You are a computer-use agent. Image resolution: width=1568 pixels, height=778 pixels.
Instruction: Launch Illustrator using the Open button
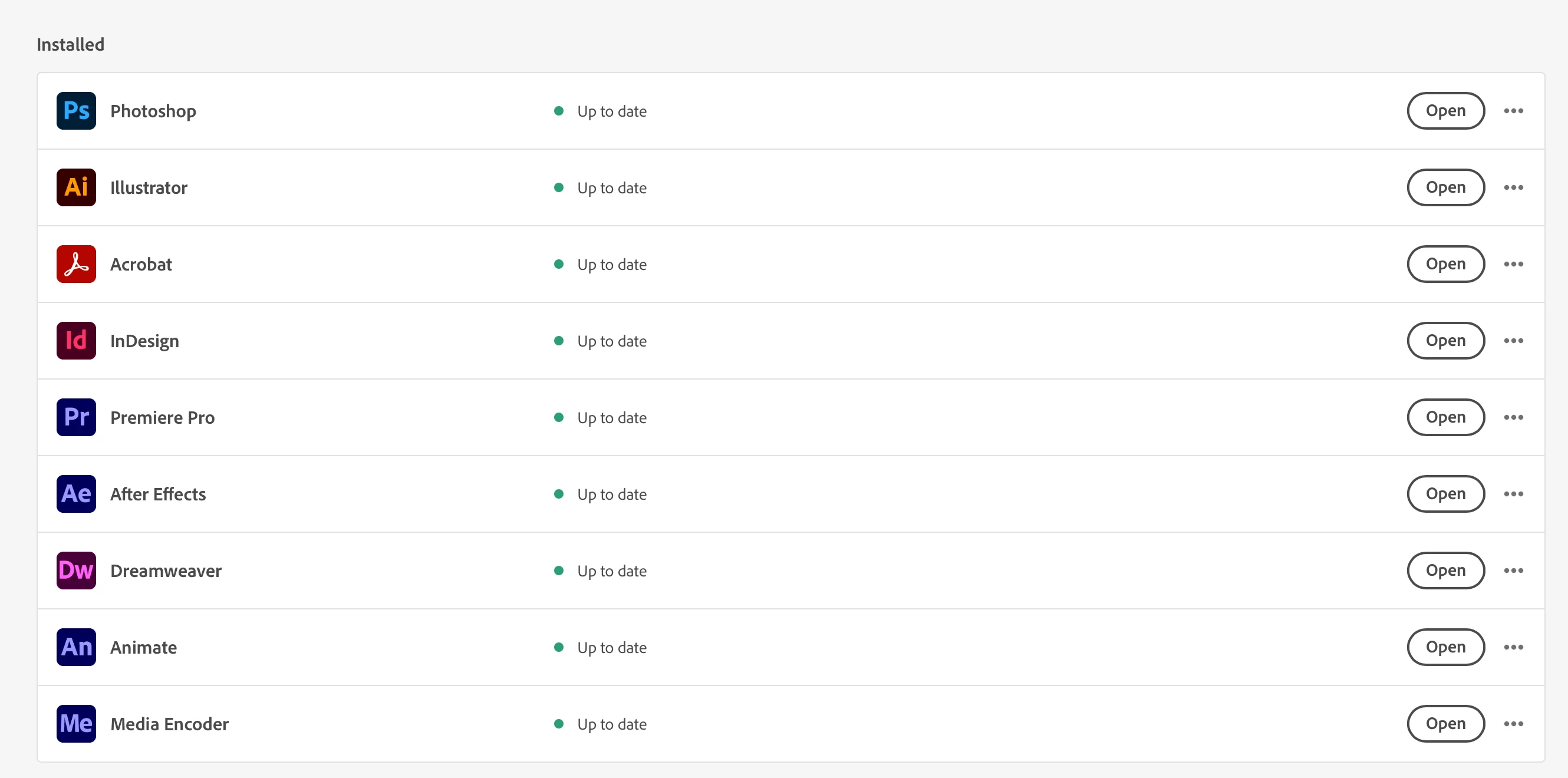1445,187
